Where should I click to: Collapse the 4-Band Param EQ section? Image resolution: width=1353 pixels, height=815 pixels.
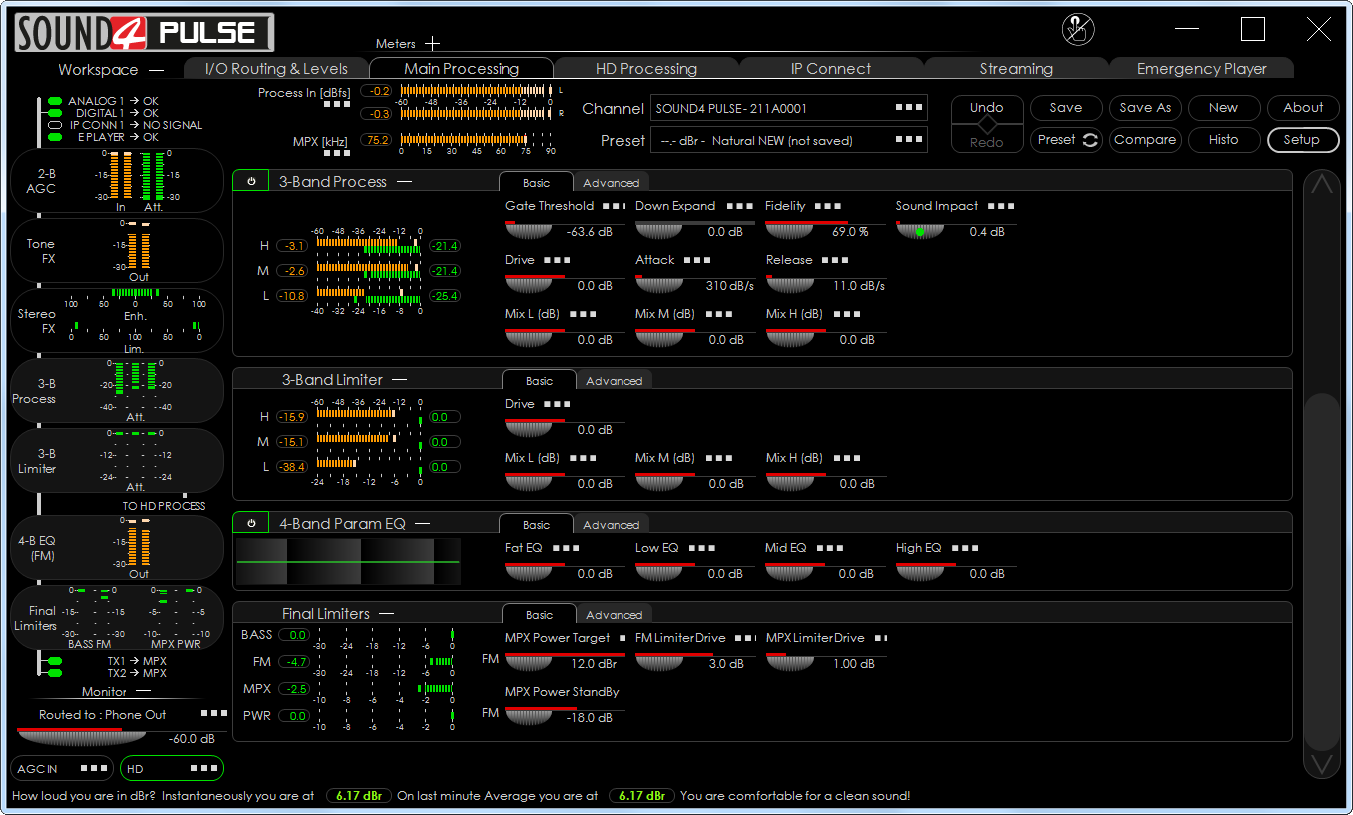(x=423, y=524)
